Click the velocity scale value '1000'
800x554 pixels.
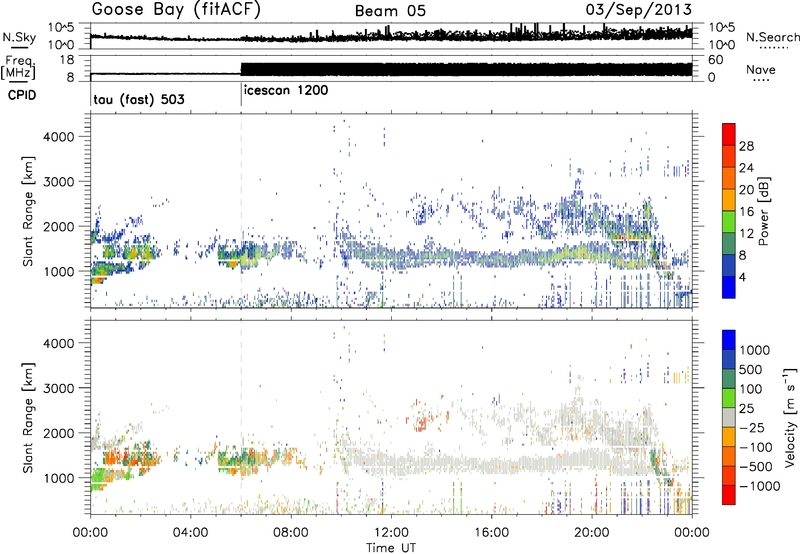[x=755, y=350]
